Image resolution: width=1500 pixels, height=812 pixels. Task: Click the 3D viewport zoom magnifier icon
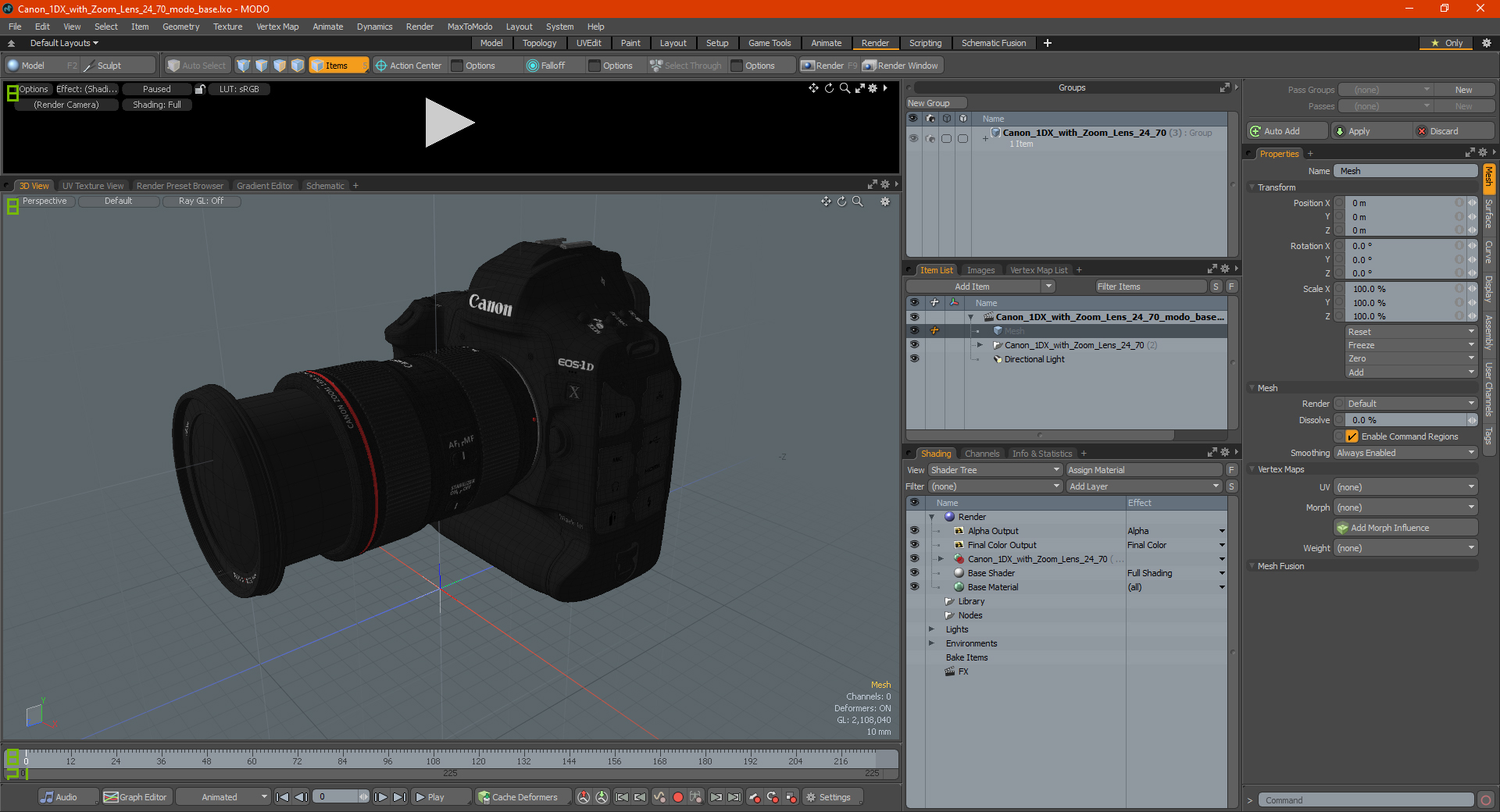point(858,201)
